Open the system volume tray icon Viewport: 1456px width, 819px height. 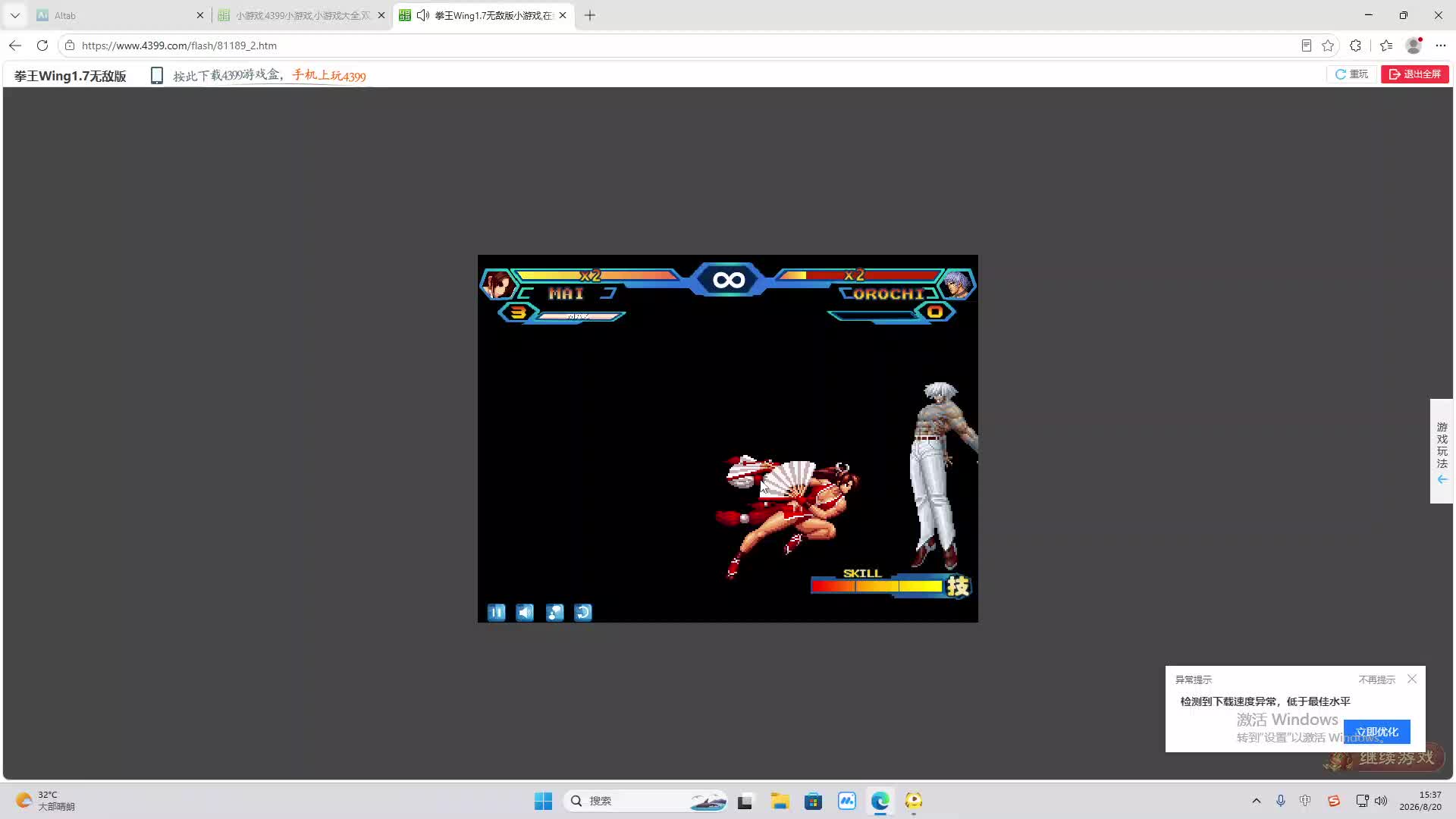1381,801
